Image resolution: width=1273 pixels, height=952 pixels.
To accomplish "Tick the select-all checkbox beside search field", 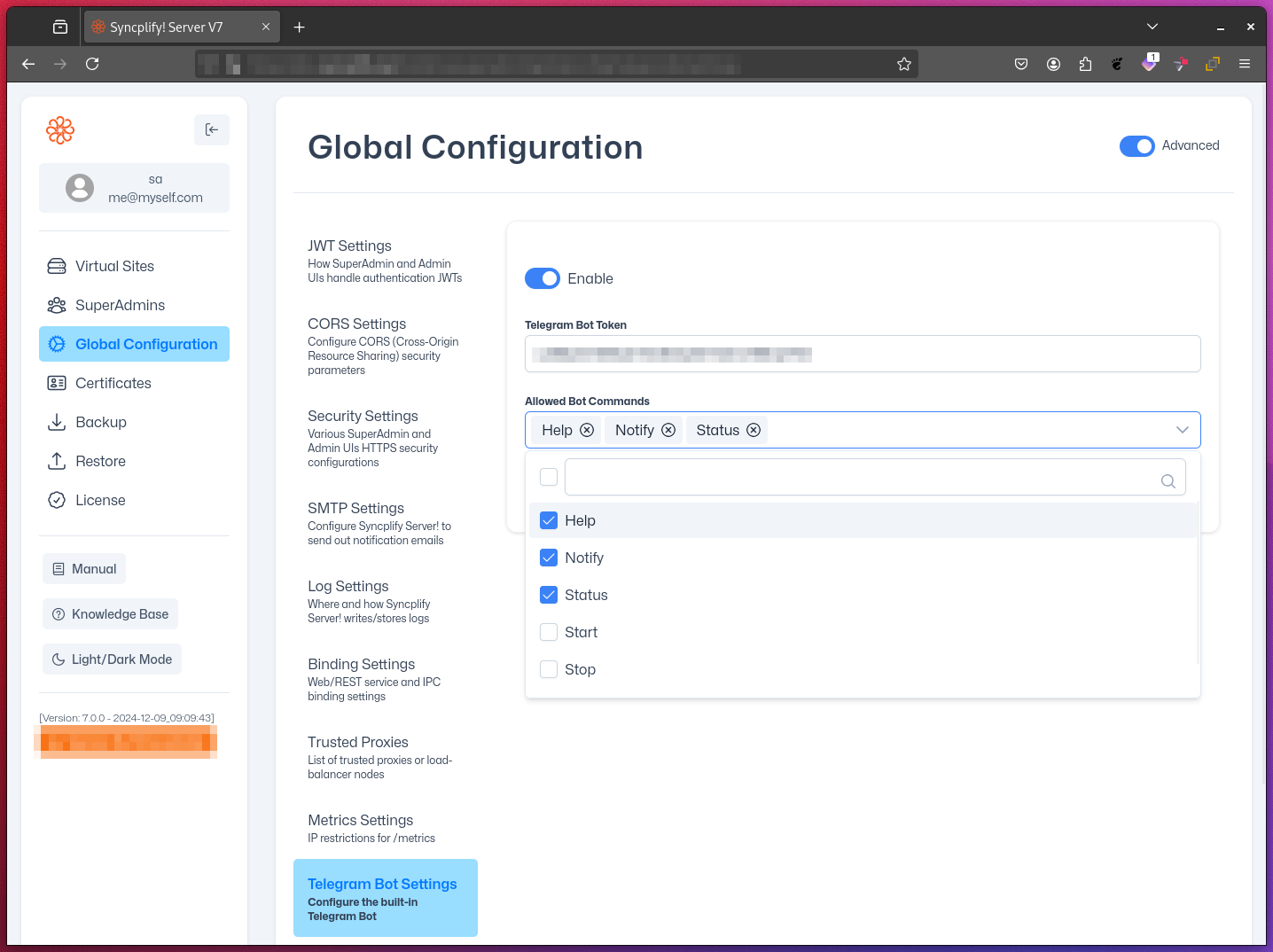I will (549, 477).
